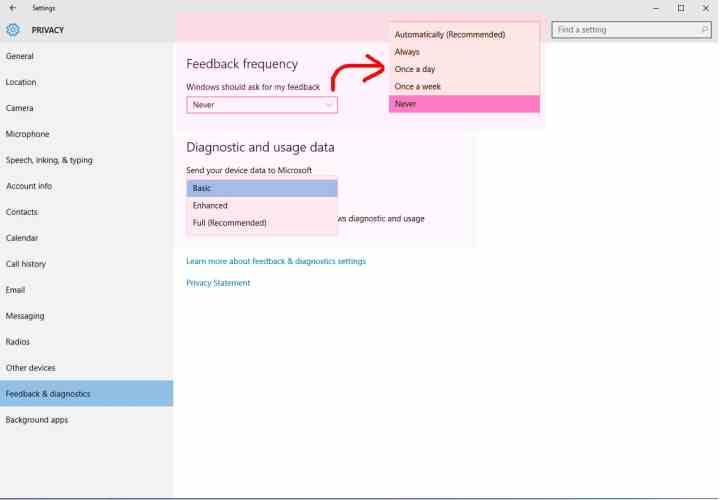Viewport: 720px width, 500px height.
Task: Open the Microphone section
Action: (86, 134)
